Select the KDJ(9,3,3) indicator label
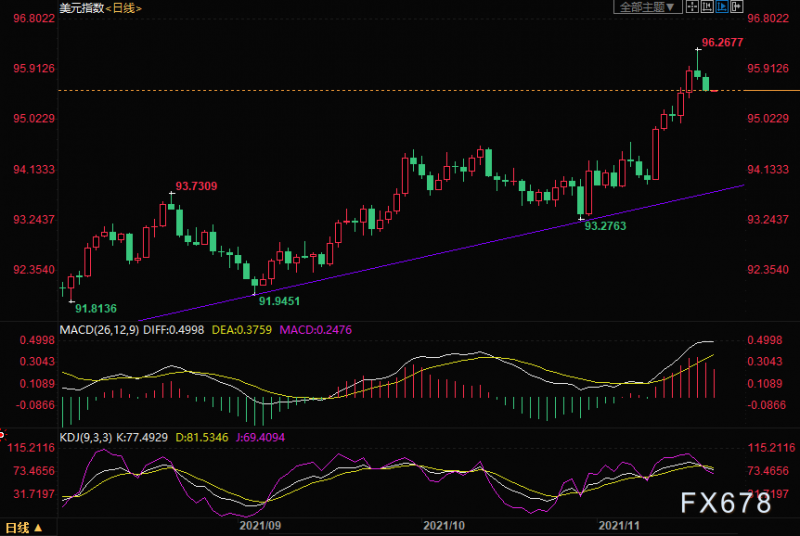Screen dimensions: 800x536 86,437
